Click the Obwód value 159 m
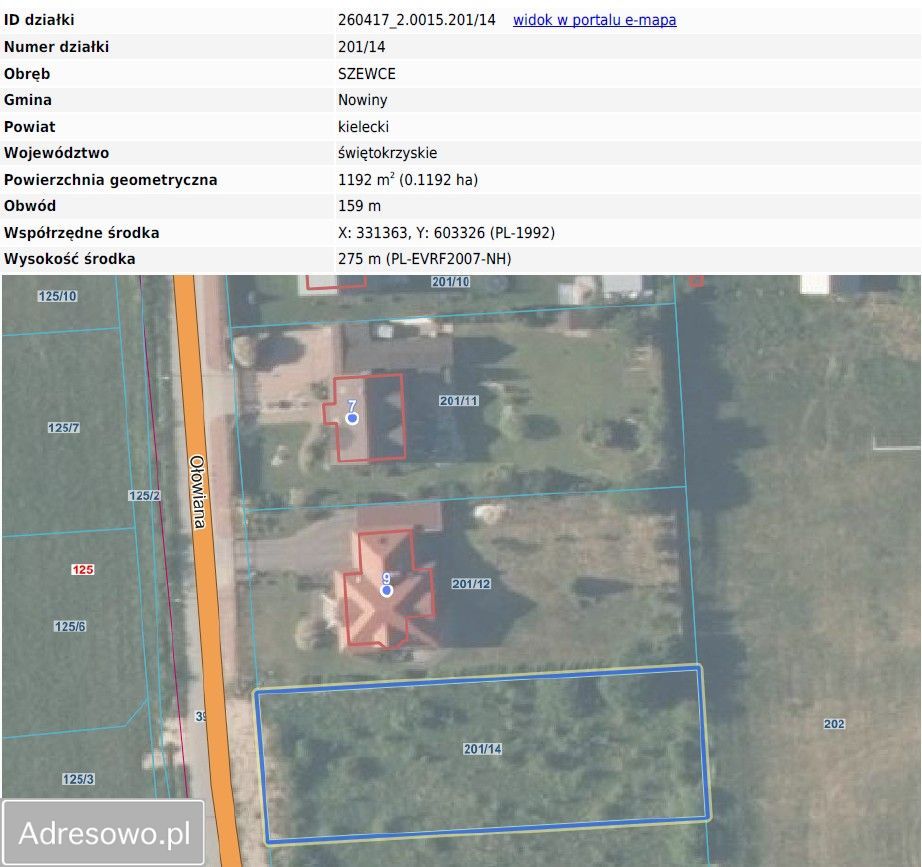Screen dimensions: 922x867 coord(359,206)
